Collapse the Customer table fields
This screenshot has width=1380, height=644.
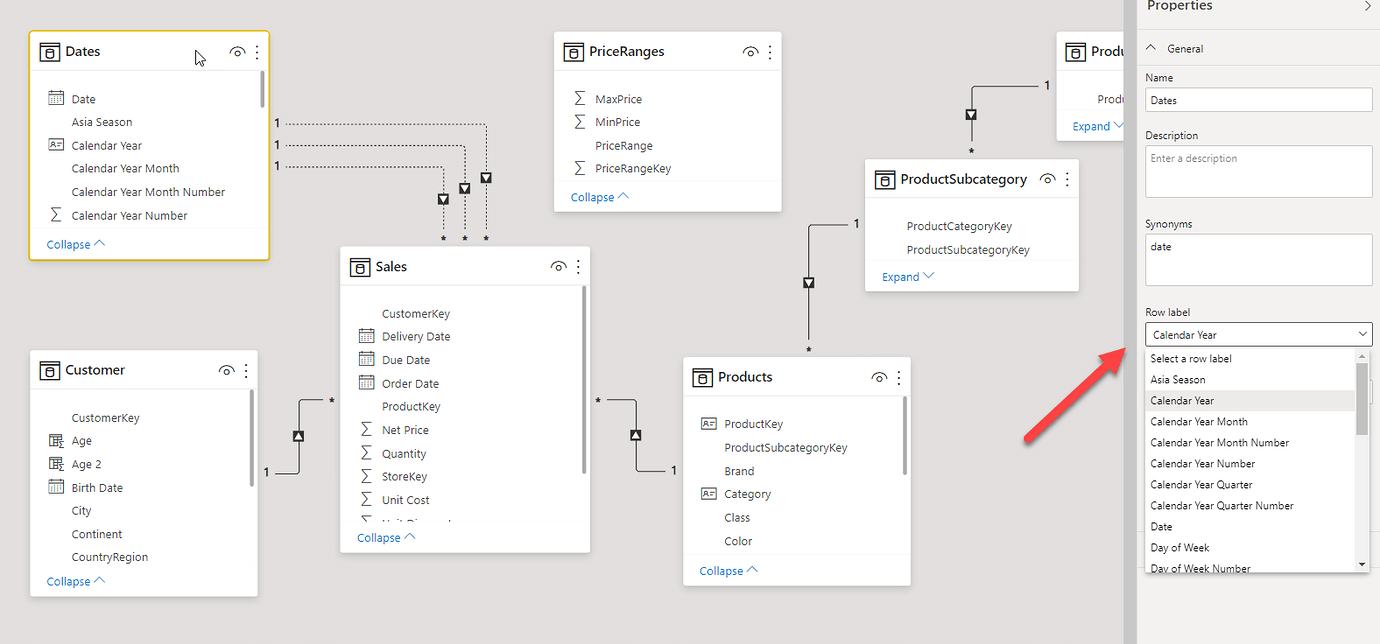(68, 580)
